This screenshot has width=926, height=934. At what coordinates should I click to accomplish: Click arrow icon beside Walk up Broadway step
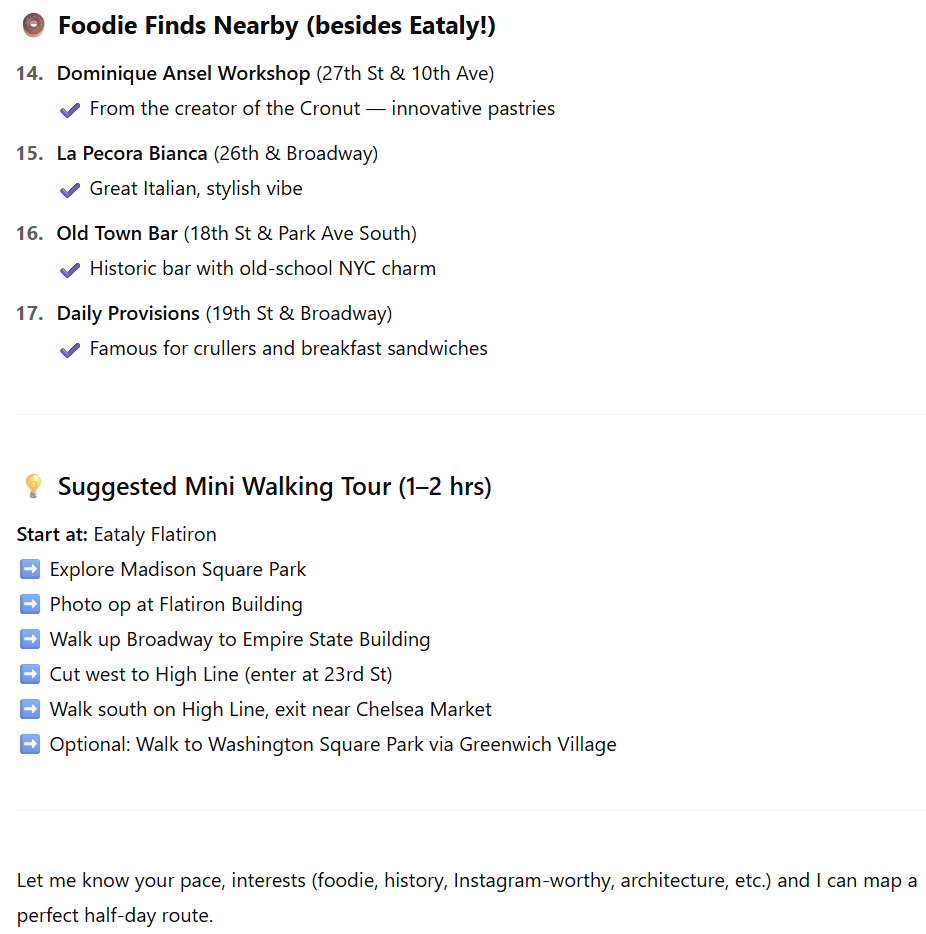[30, 640]
